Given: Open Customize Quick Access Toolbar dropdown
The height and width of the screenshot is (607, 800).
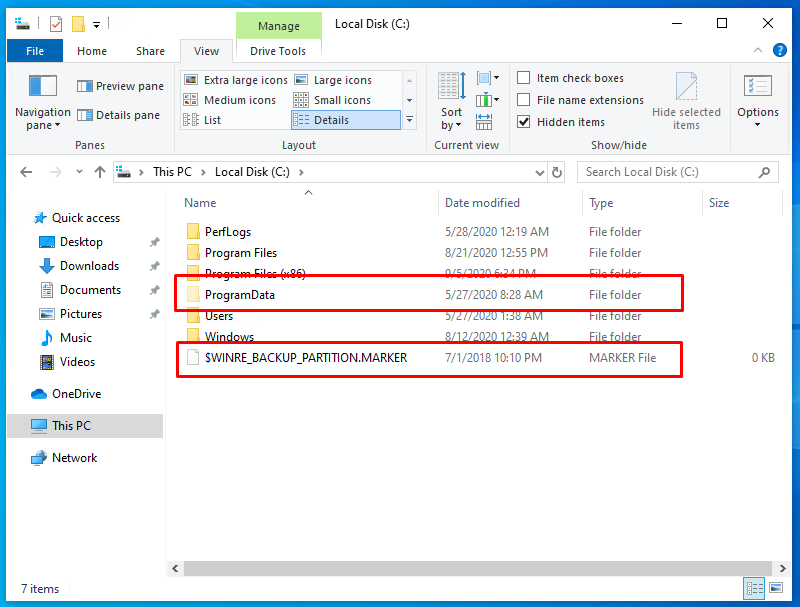Looking at the screenshot, I should pyautogui.click(x=96, y=24).
